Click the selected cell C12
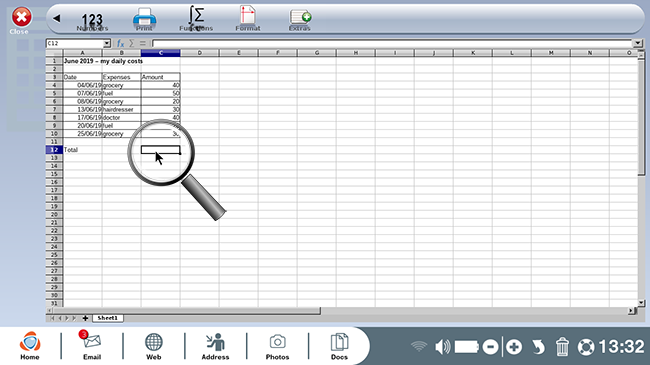 160,150
